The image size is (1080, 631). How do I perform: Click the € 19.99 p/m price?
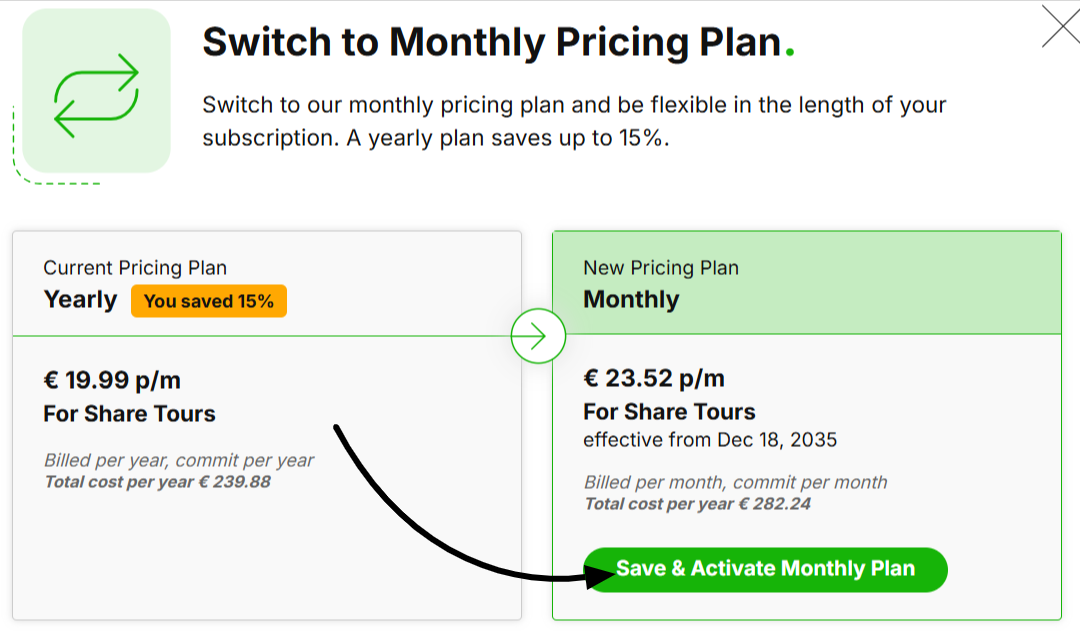(112, 380)
